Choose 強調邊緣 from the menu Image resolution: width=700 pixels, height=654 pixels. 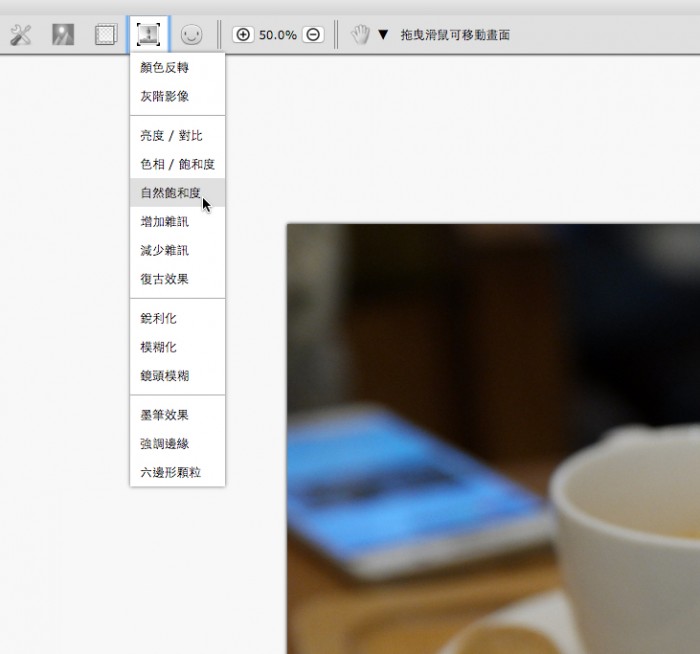tap(177, 443)
